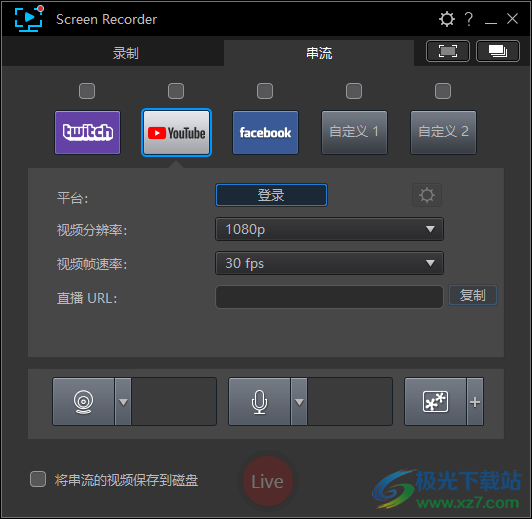The height and width of the screenshot is (519, 532).
Task: Check 将串流的视频保存到磁盘 checkbox
Action: coord(38,479)
